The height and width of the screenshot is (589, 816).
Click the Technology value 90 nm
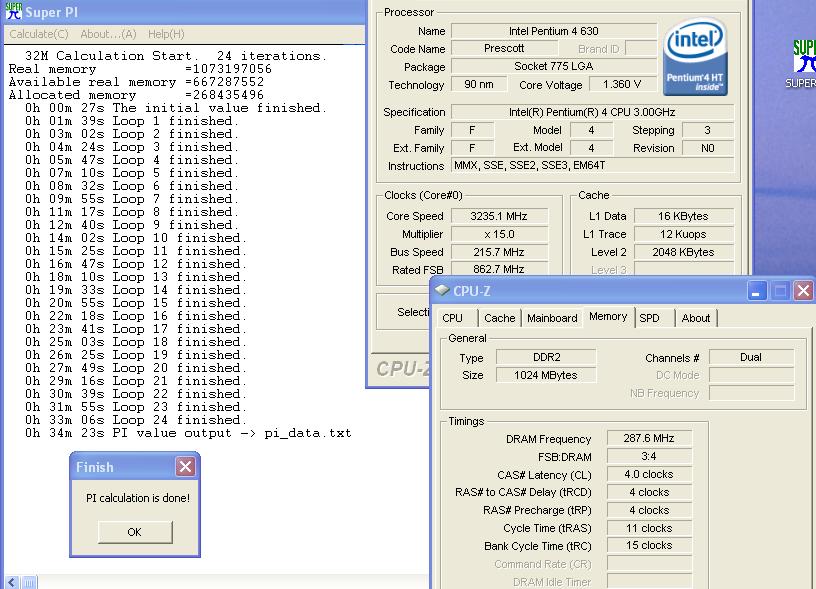coord(479,84)
